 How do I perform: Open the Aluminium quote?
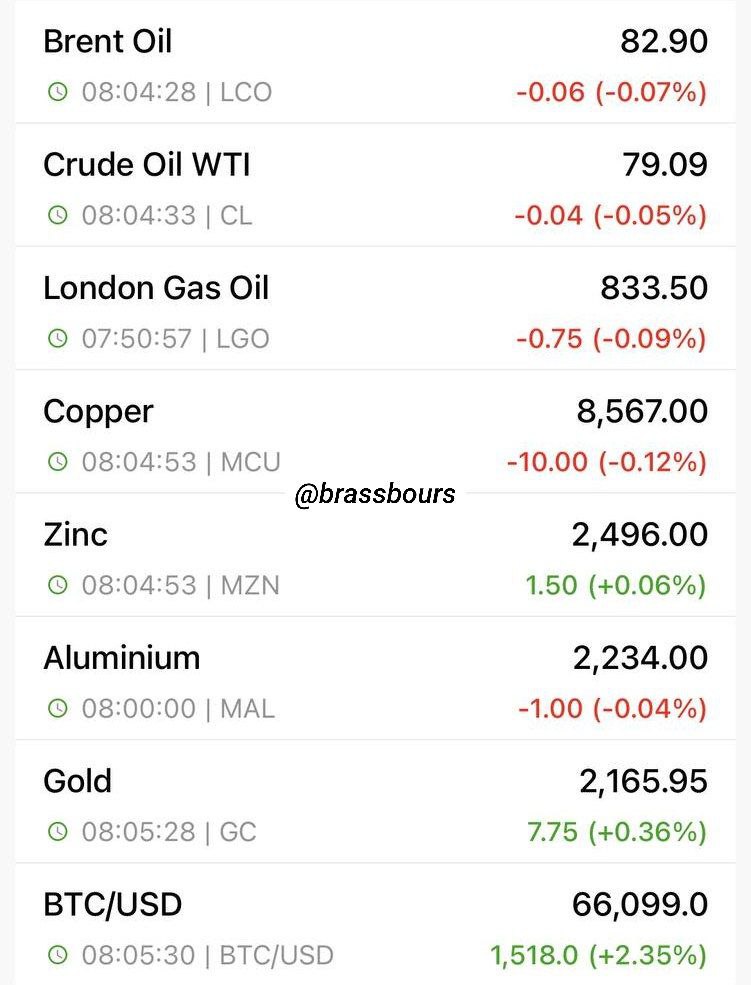(376, 678)
